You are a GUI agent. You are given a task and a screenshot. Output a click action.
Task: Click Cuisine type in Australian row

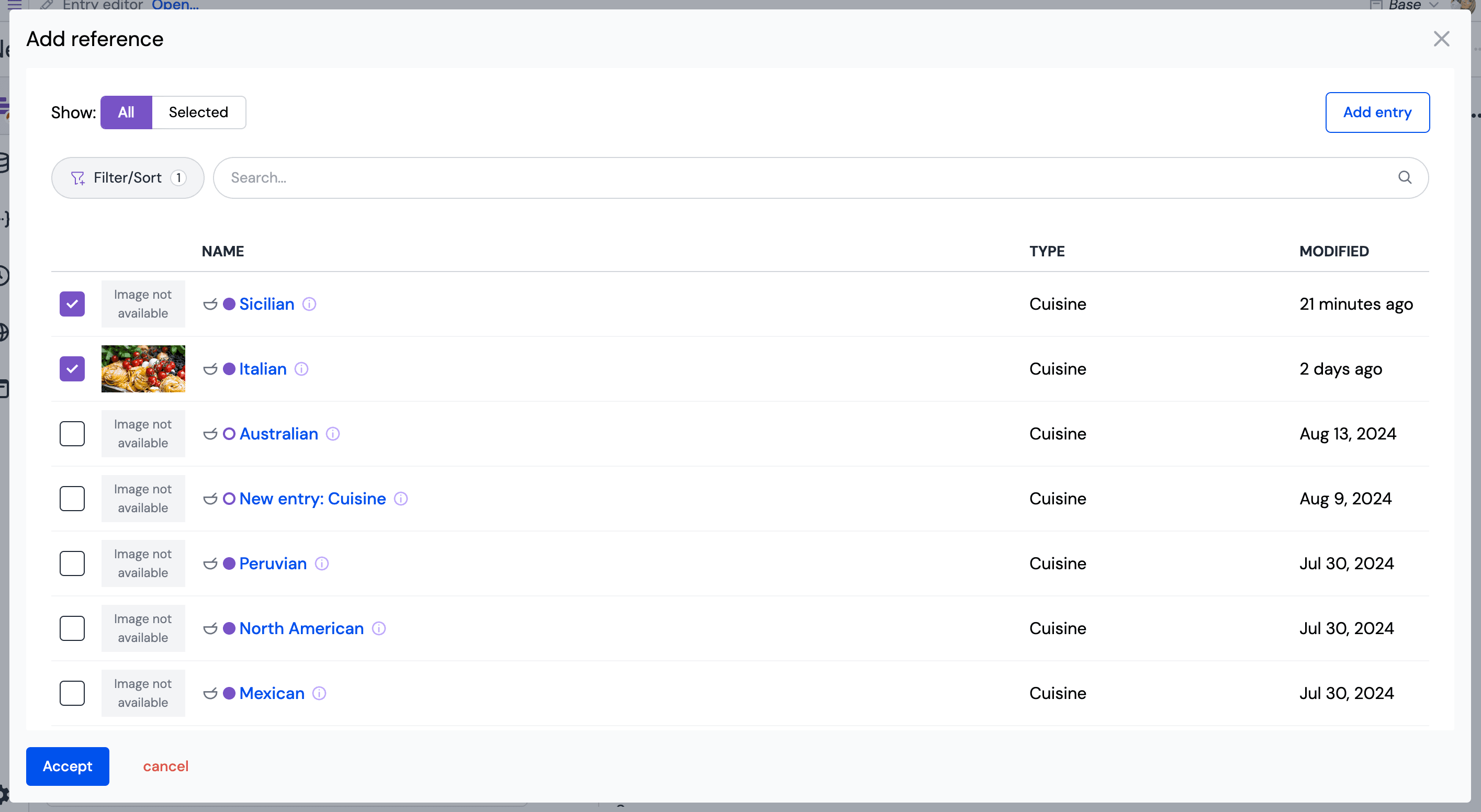point(1057,434)
